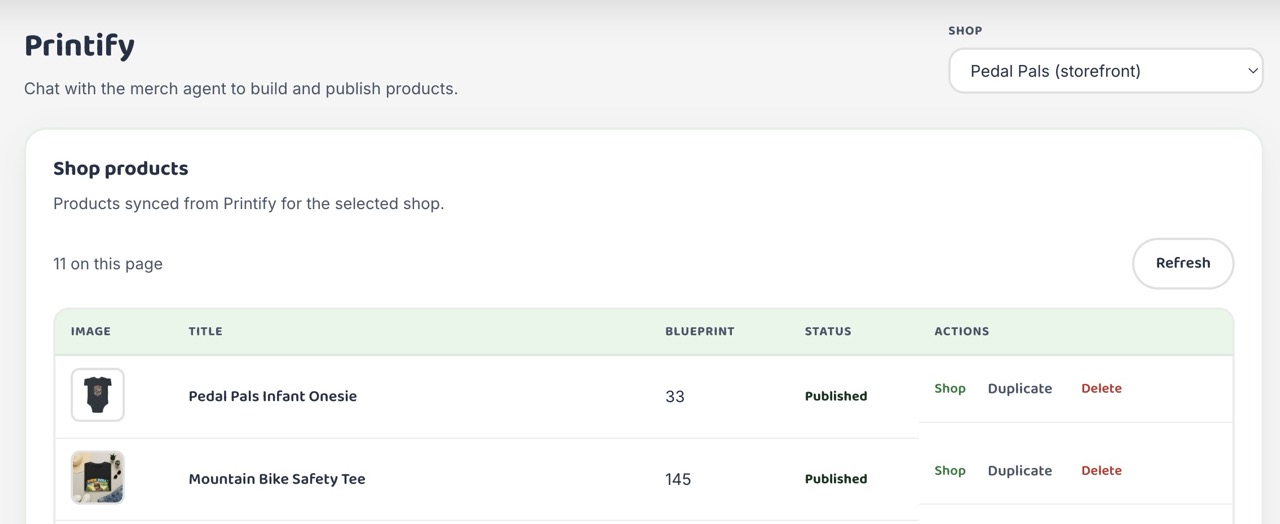Image resolution: width=1280 pixels, height=524 pixels.
Task: Click Published status of Mountain Bike Tee
Action: 836,479
